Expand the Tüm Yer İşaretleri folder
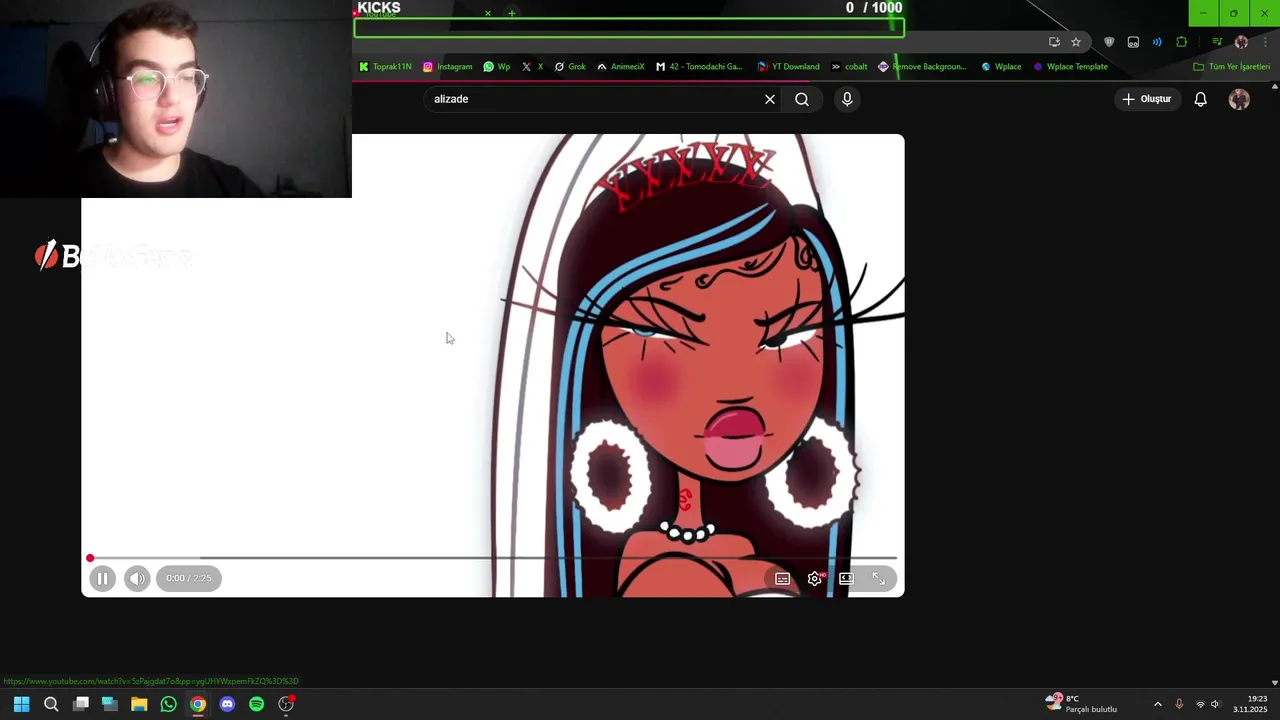The image size is (1280, 720). coord(1231,67)
